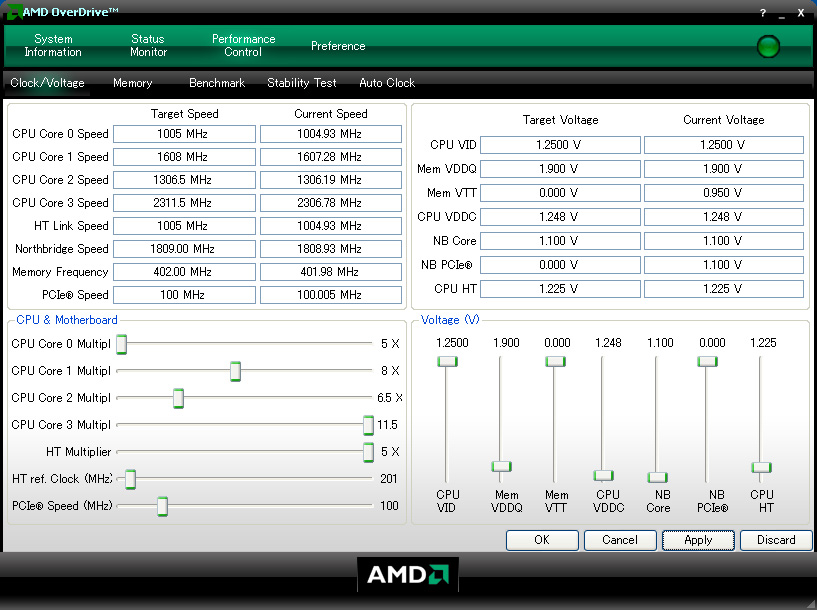The height and width of the screenshot is (610, 817).
Task: Open the System Information menu
Action: point(53,45)
